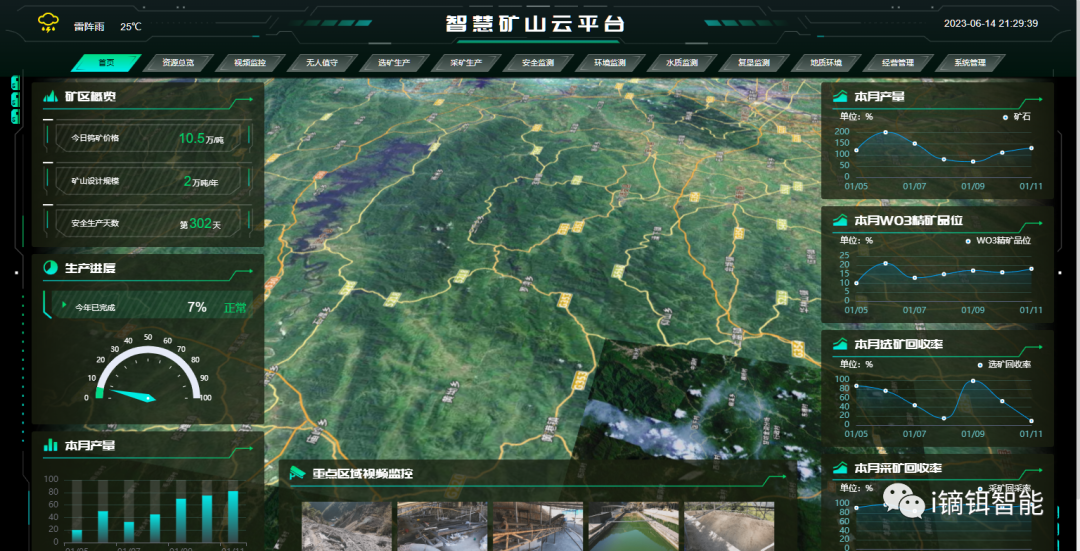This screenshot has width=1080, height=551.
Task: Click the camera icon for 重点区域视频监控
Action: click(297, 473)
